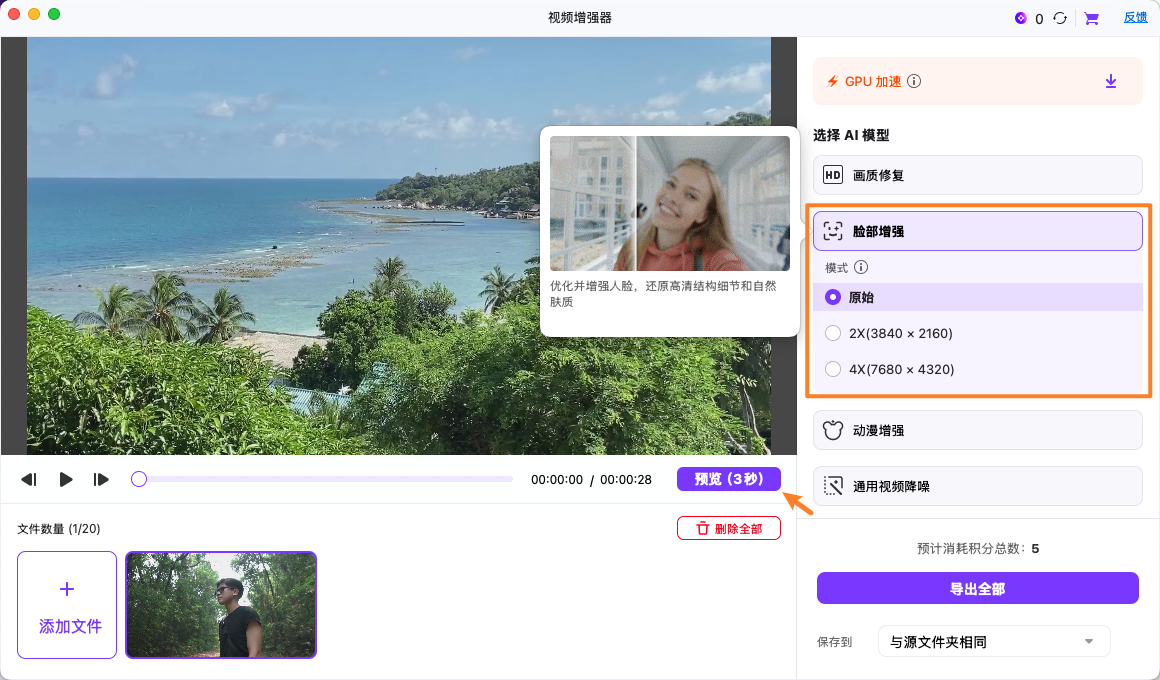Expand the 画质修复 AI model

tap(977, 175)
